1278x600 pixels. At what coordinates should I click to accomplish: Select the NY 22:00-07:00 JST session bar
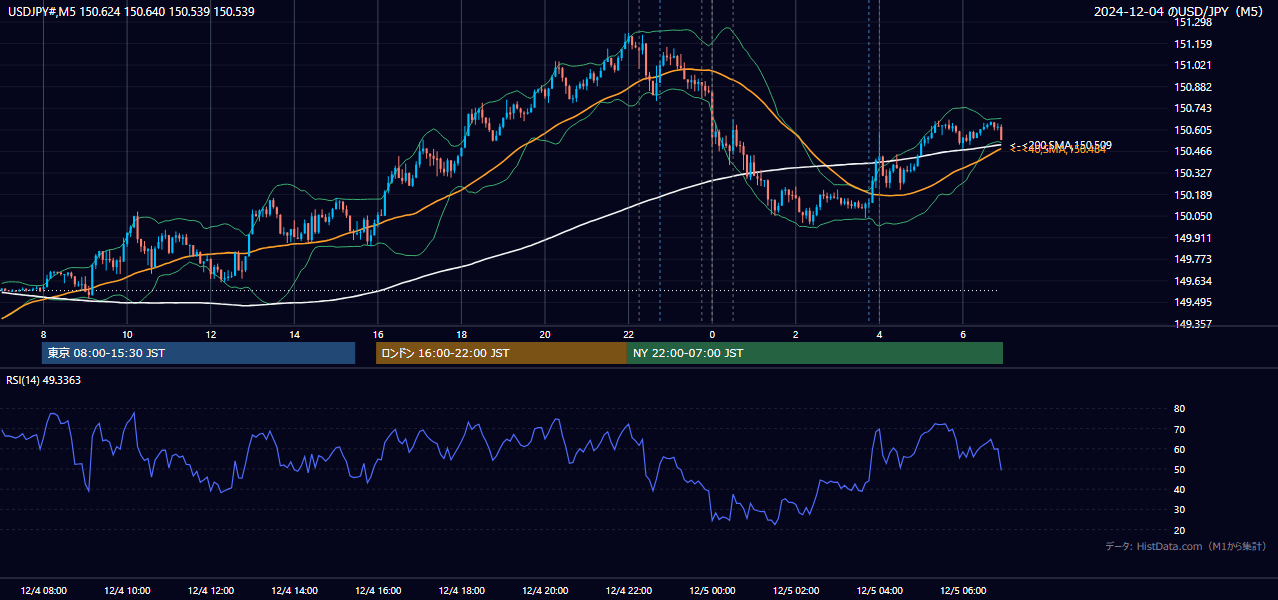pos(815,353)
